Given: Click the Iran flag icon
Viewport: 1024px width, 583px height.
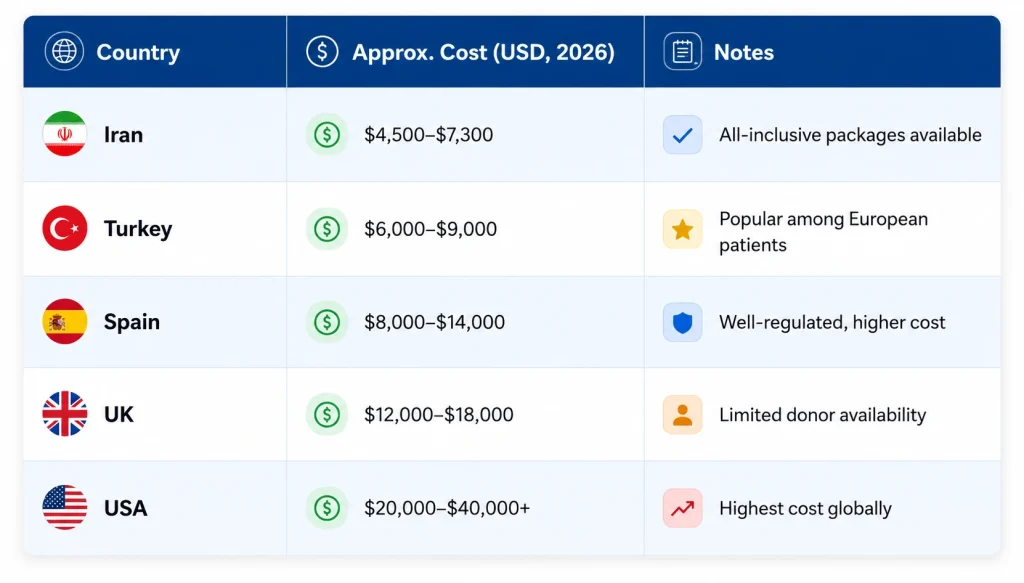Looking at the screenshot, I should (65, 134).
